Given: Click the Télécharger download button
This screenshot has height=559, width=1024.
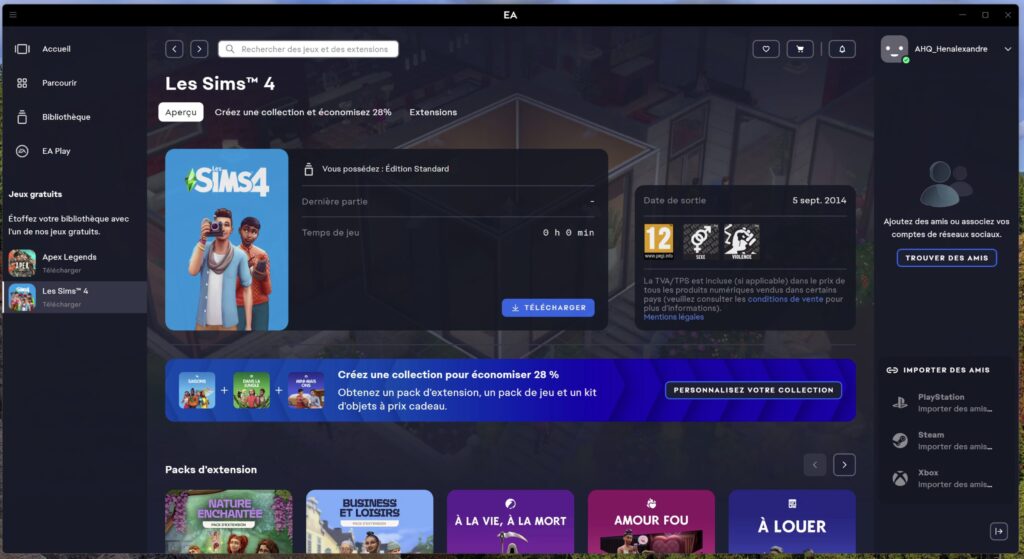Looking at the screenshot, I should coord(548,308).
